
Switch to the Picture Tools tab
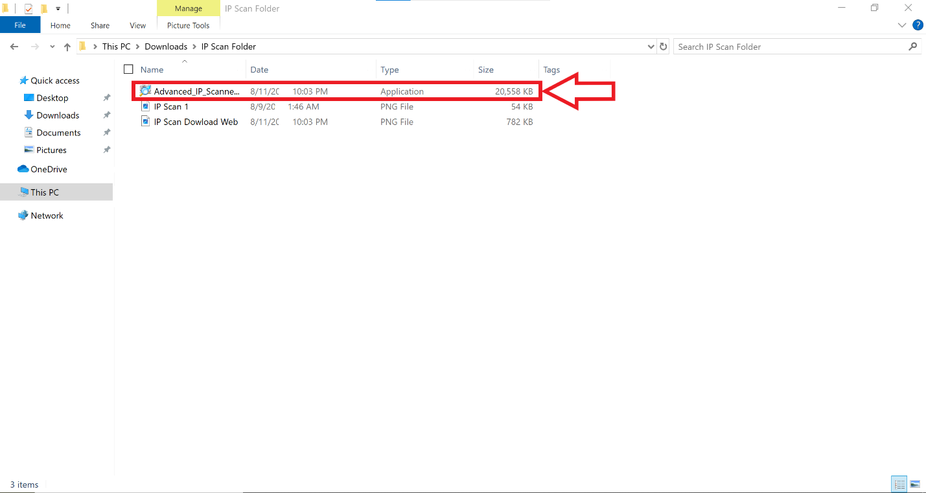tap(187, 25)
